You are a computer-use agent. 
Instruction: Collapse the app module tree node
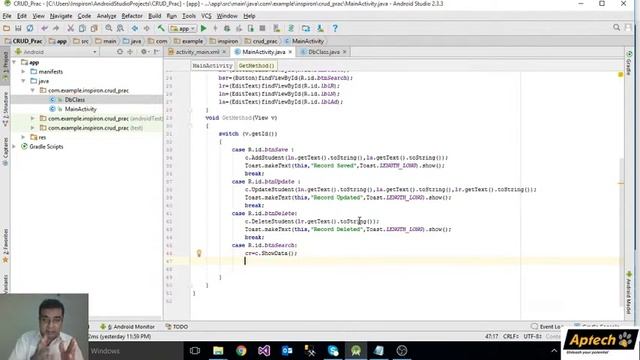pyautogui.click(x=14, y=62)
